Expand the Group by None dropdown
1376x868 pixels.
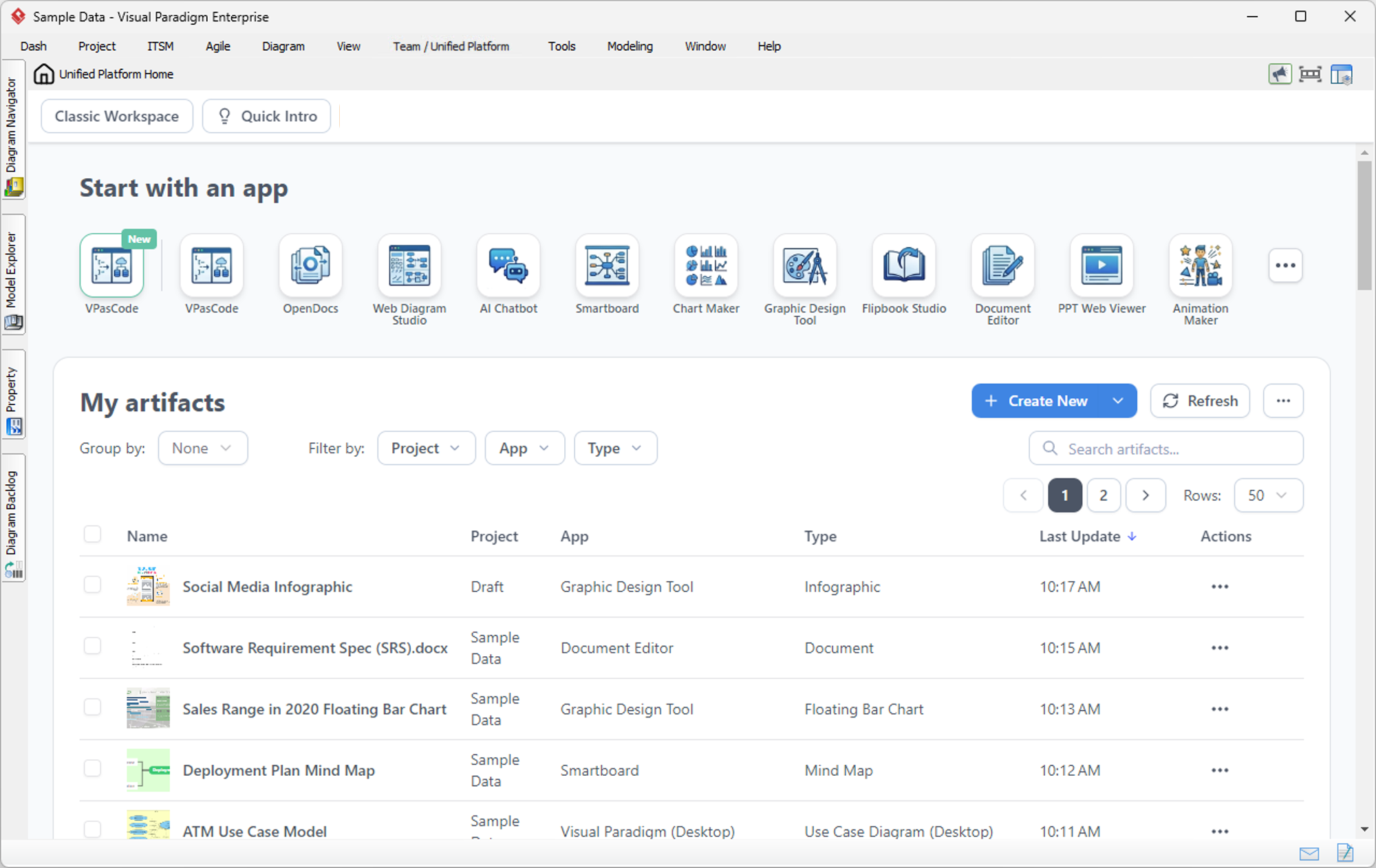202,448
